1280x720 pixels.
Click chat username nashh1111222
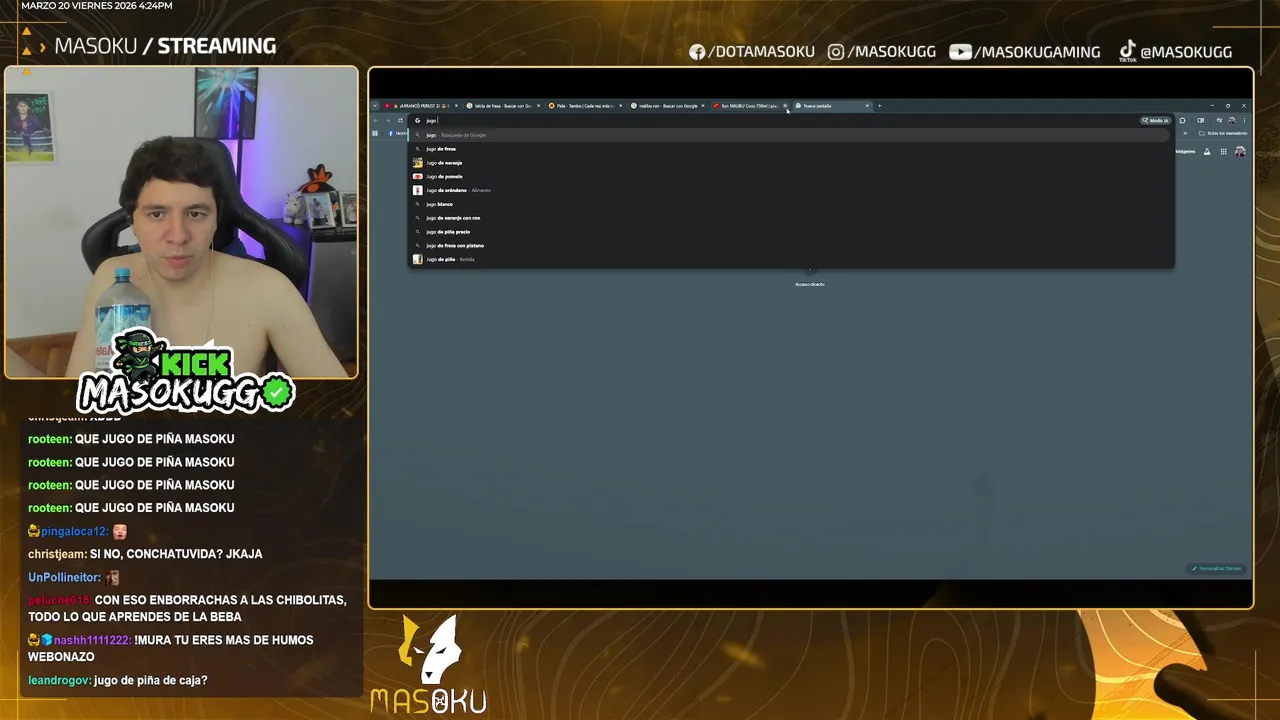pos(92,640)
